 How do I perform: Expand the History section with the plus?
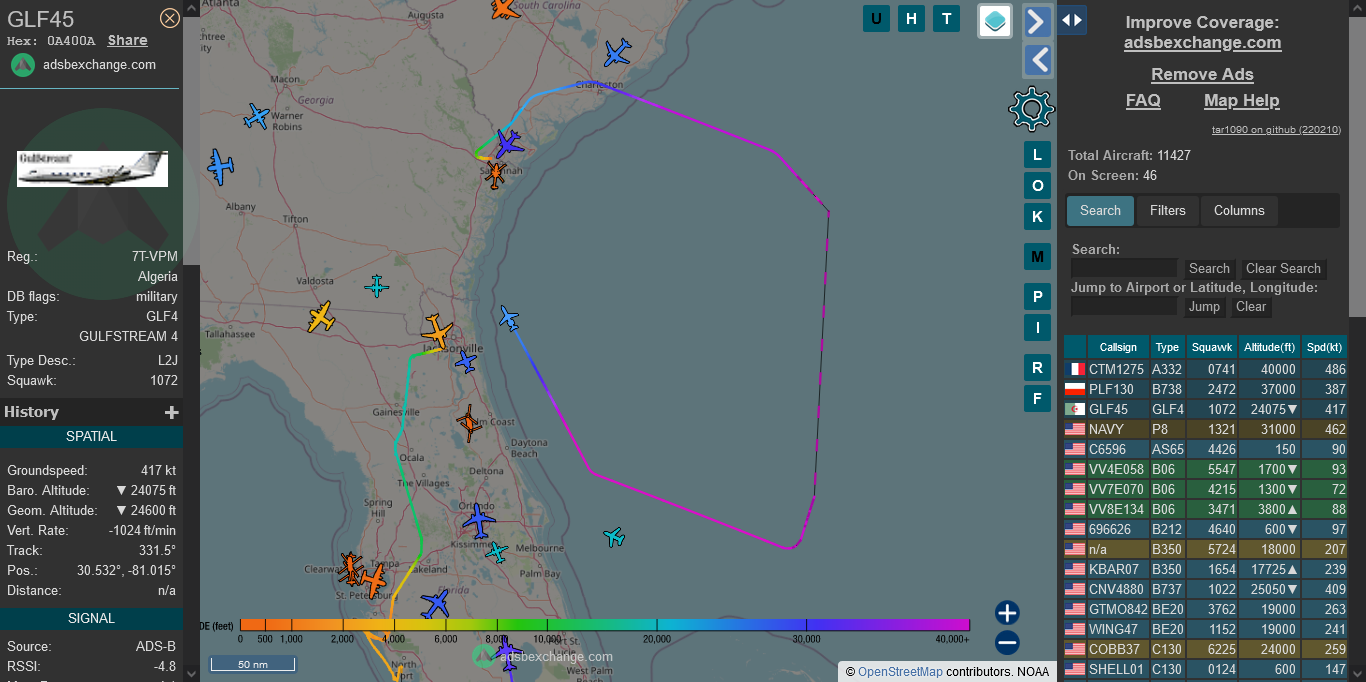172,412
